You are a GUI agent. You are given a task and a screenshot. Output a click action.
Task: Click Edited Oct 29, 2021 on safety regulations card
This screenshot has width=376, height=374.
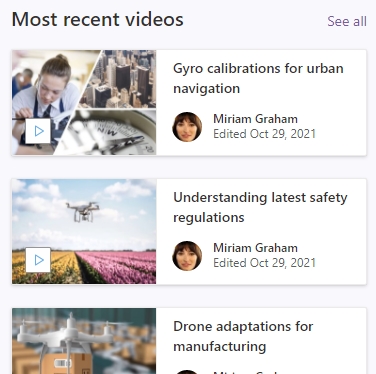264,263
